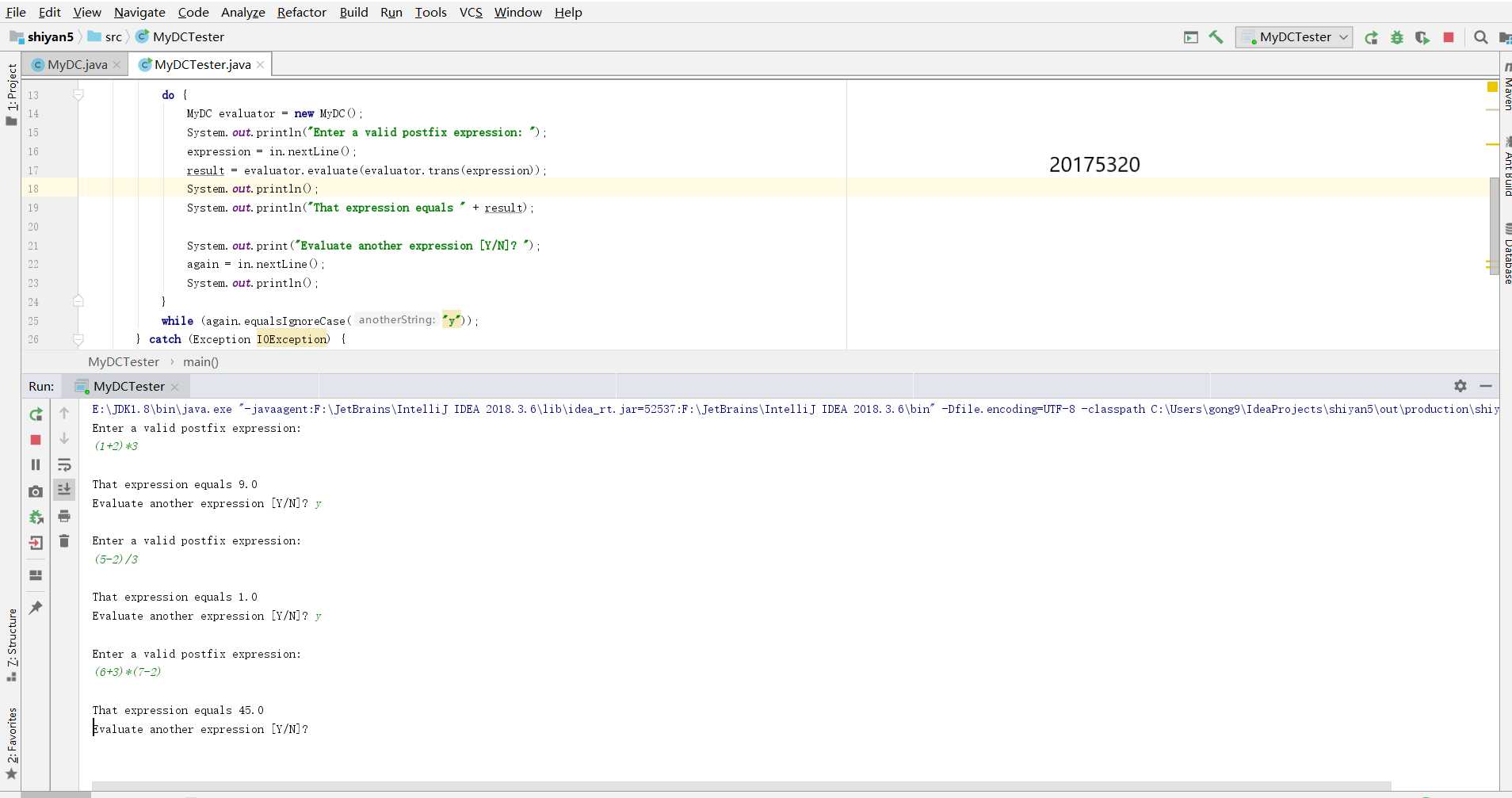Open the Database tool window
1512x798 pixels.
click(x=1506, y=254)
